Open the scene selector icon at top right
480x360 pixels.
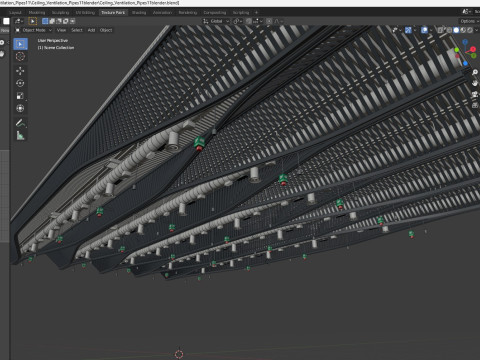point(466,12)
